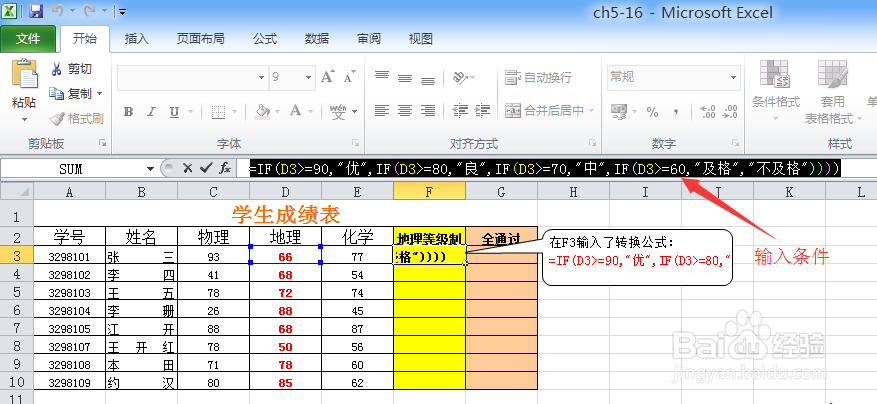Click the top align icon
This screenshot has width=877, height=404.
click(382, 77)
